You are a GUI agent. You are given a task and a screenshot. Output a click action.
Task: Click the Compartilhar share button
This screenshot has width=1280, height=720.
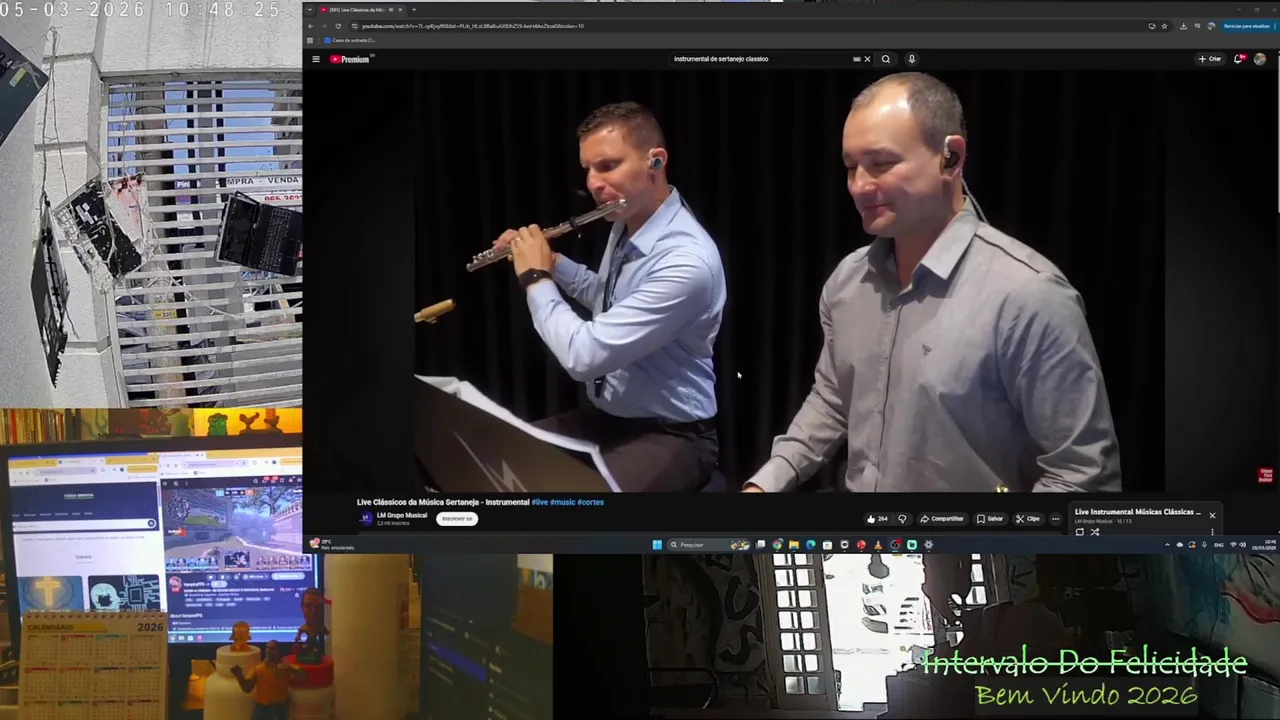(942, 519)
